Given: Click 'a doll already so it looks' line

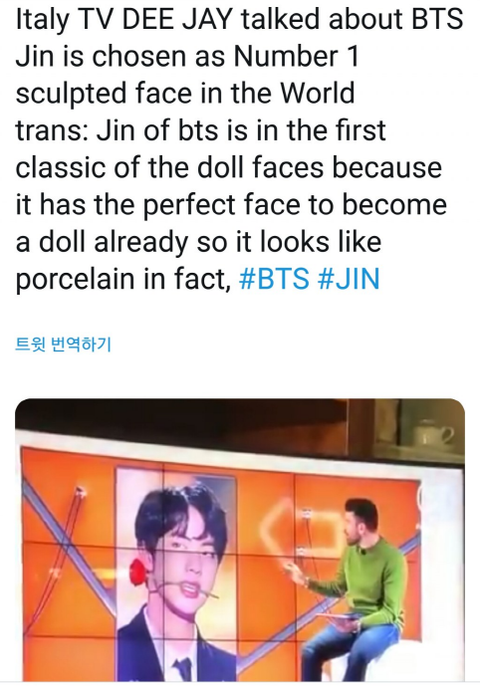Looking at the screenshot, I should coord(198,243).
